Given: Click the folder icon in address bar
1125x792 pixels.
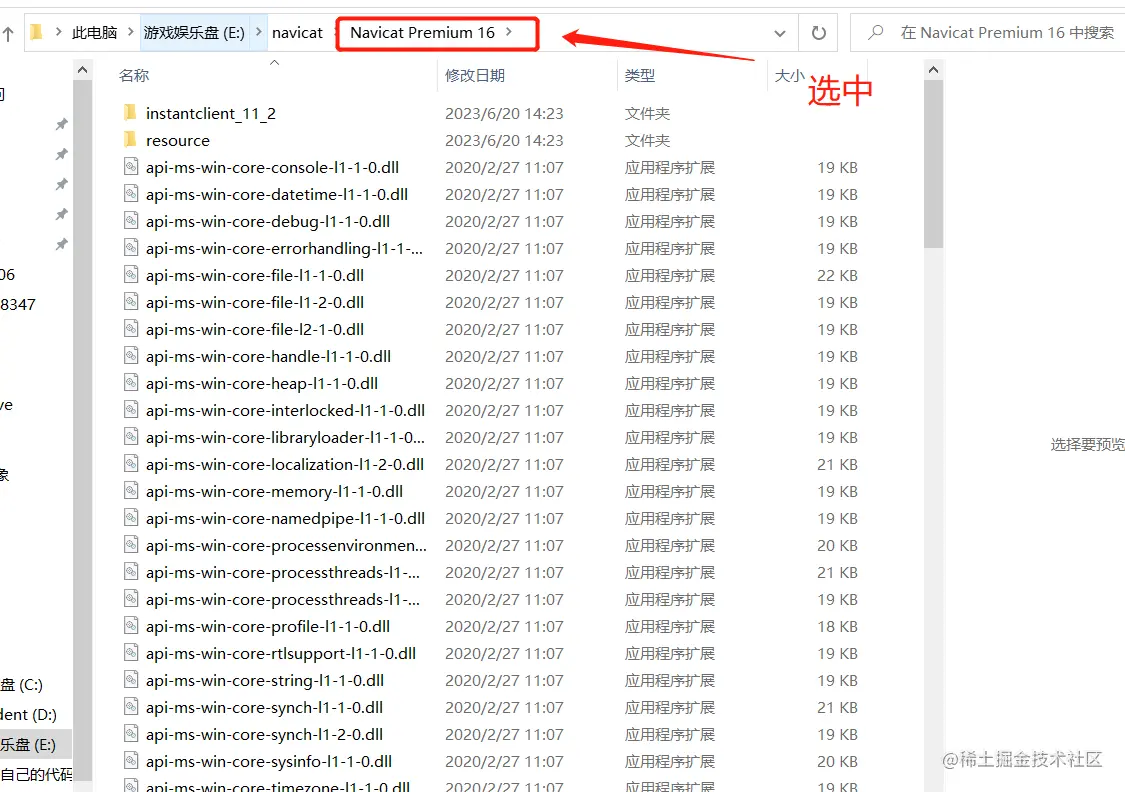Looking at the screenshot, I should pos(36,32).
